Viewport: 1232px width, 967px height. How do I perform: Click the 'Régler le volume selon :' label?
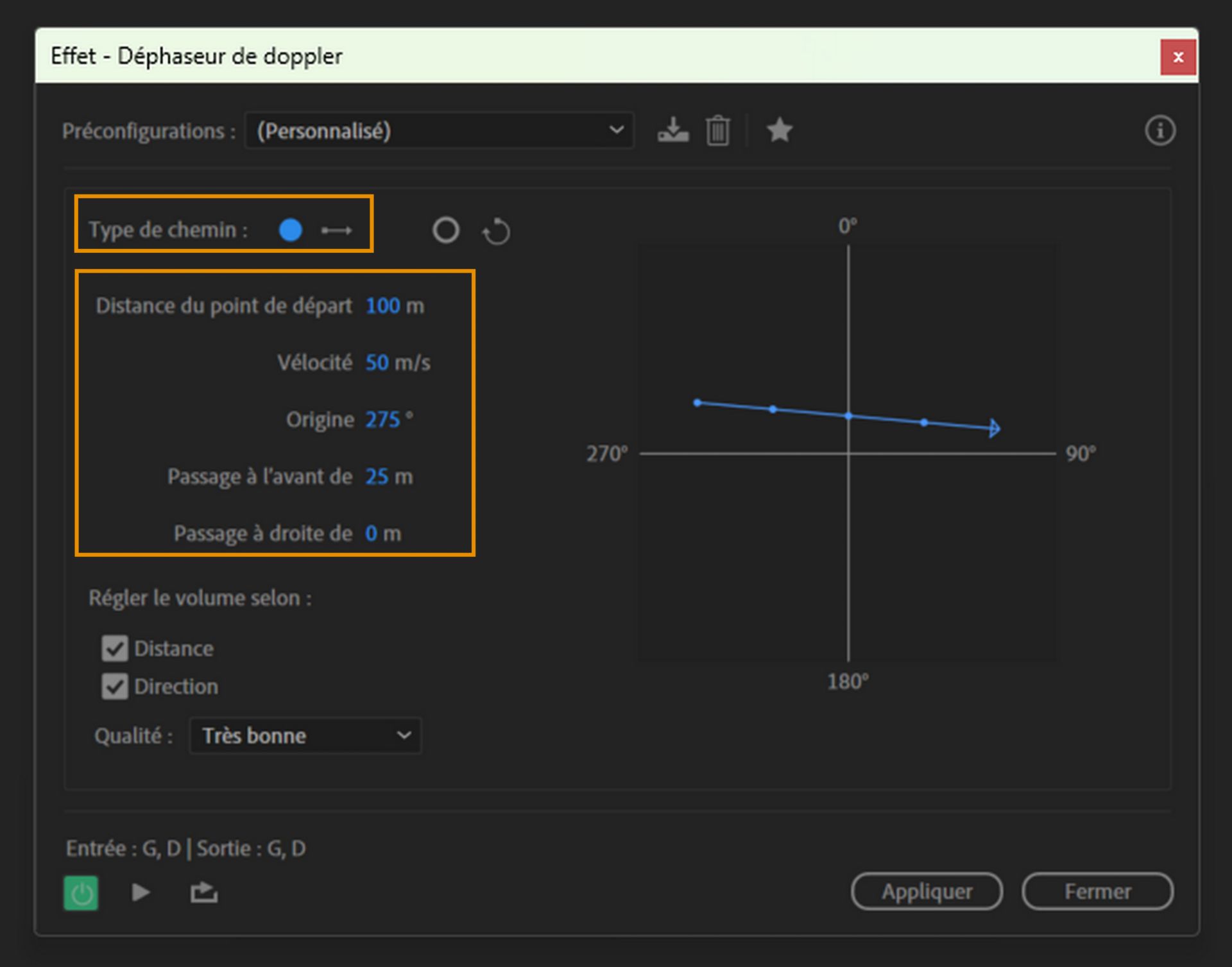[x=200, y=598]
